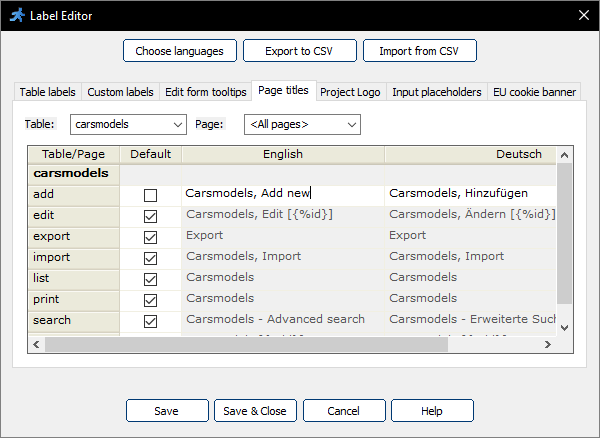The width and height of the screenshot is (600, 438).
Task: Click the Deutsch column header
Action: pyautogui.click(x=470, y=154)
